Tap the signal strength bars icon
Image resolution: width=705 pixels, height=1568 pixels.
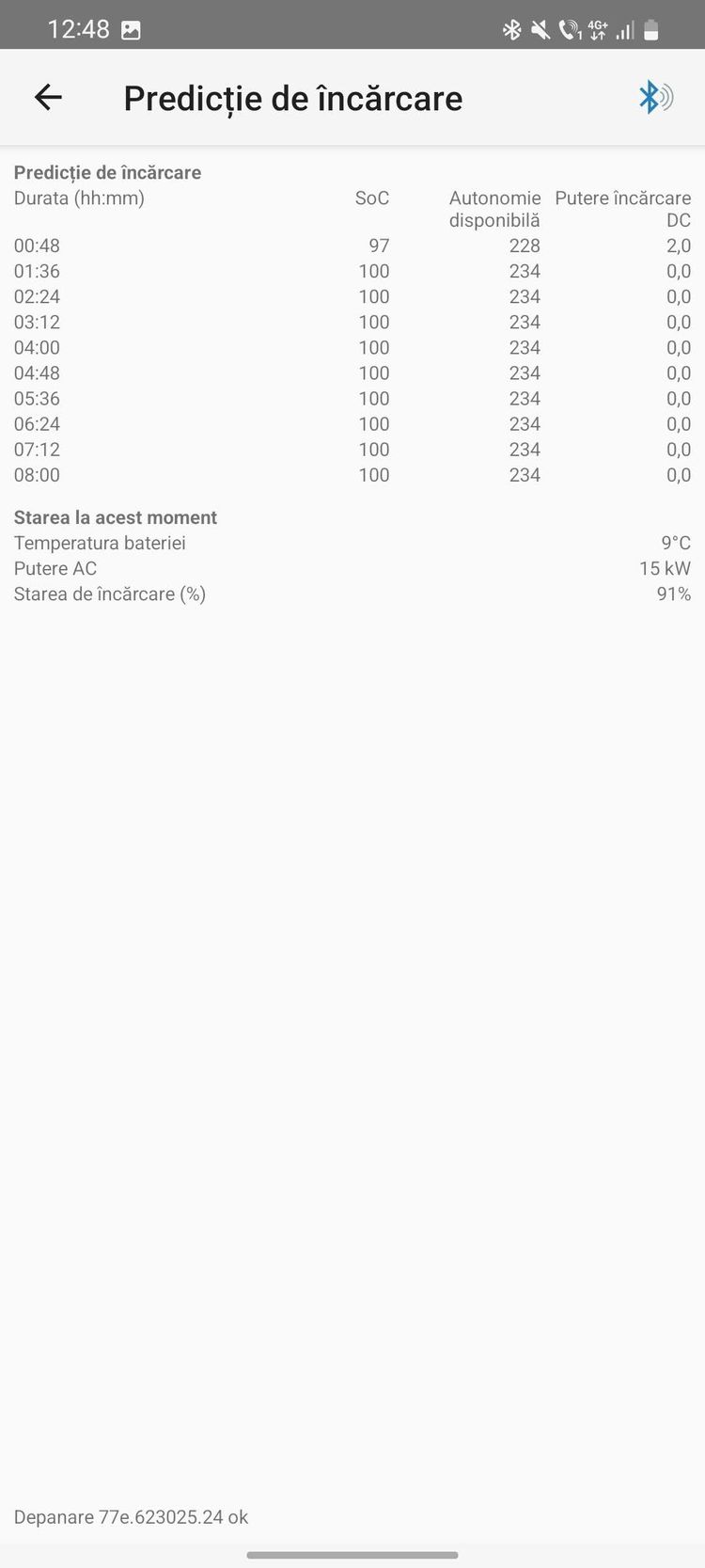coord(624,30)
